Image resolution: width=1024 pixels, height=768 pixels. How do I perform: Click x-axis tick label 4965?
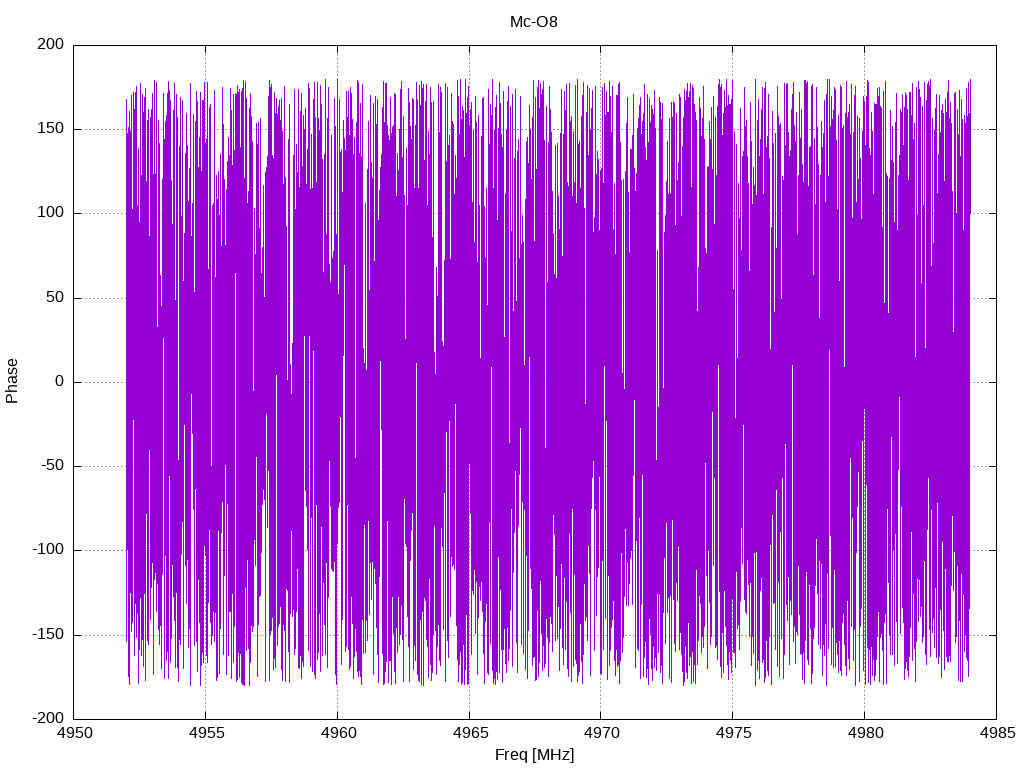tap(470, 733)
